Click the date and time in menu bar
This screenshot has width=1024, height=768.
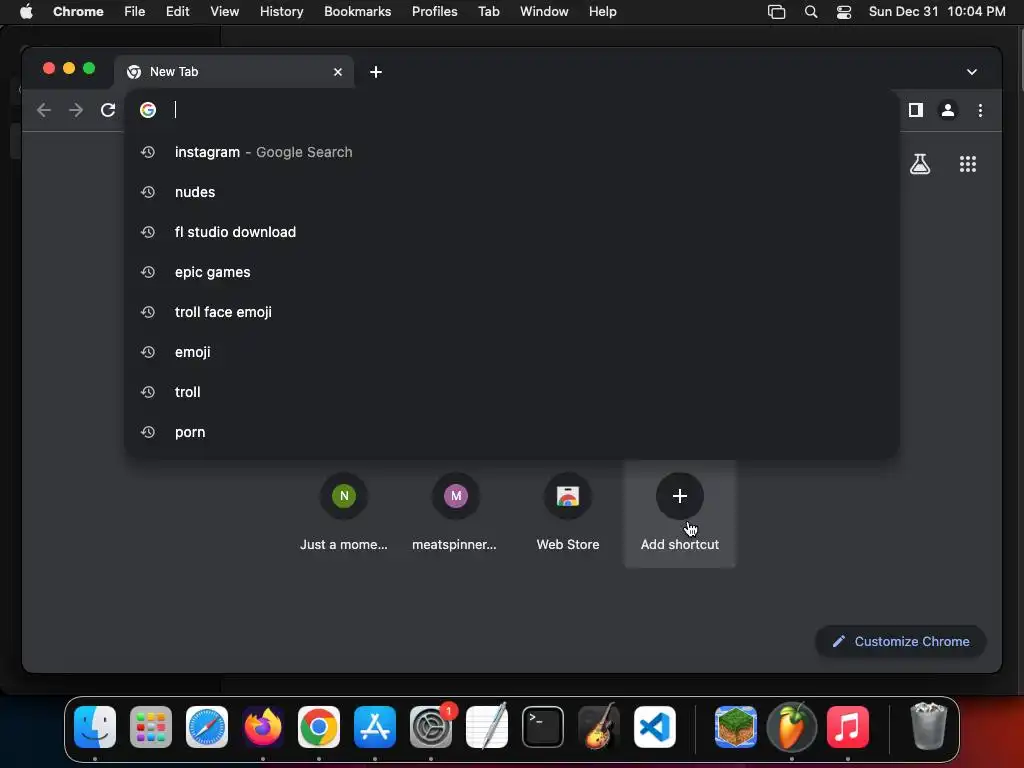937,12
